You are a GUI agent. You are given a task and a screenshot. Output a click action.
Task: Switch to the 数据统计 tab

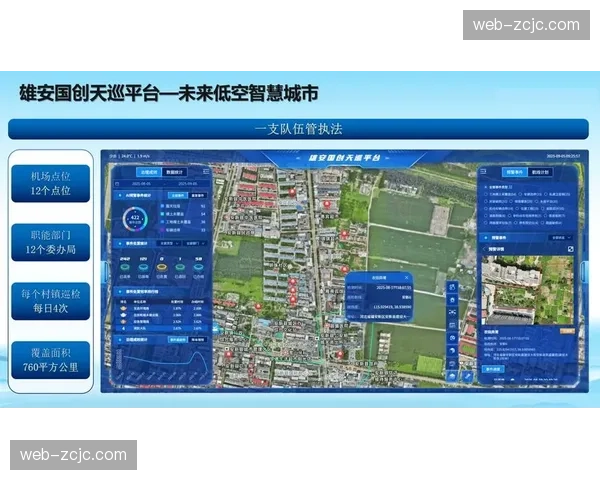pos(174,172)
